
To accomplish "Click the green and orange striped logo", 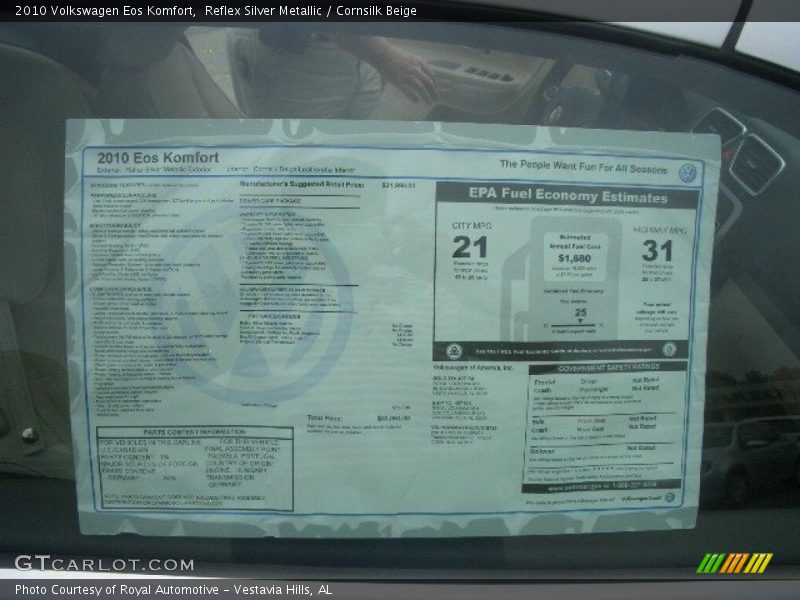I will 734,562.
